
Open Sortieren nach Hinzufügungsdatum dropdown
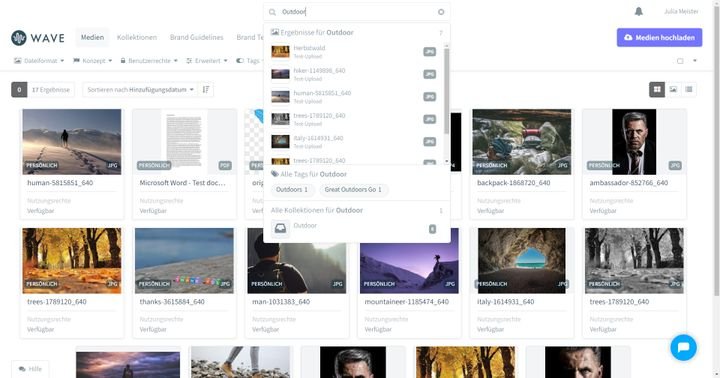coord(141,90)
